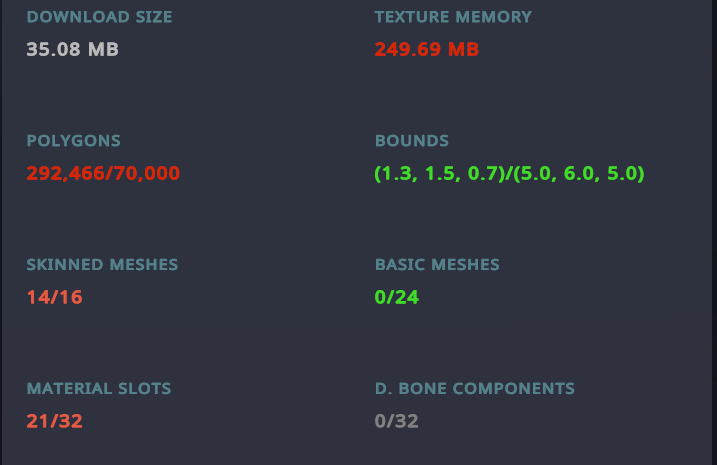The width and height of the screenshot is (717, 465).
Task: Click the TEXTURE MEMORY label
Action: coord(453,17)
